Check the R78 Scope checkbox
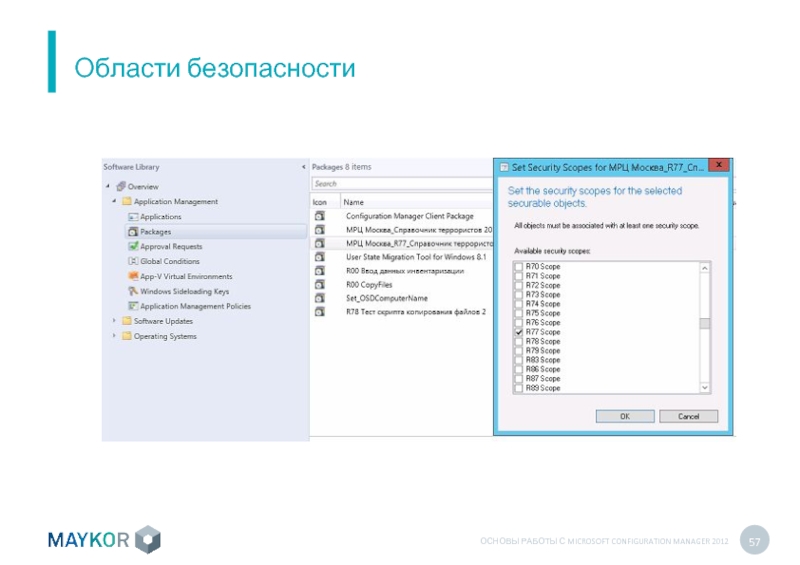This screenshot has height=565, width=800. click(x=519, y=341)
